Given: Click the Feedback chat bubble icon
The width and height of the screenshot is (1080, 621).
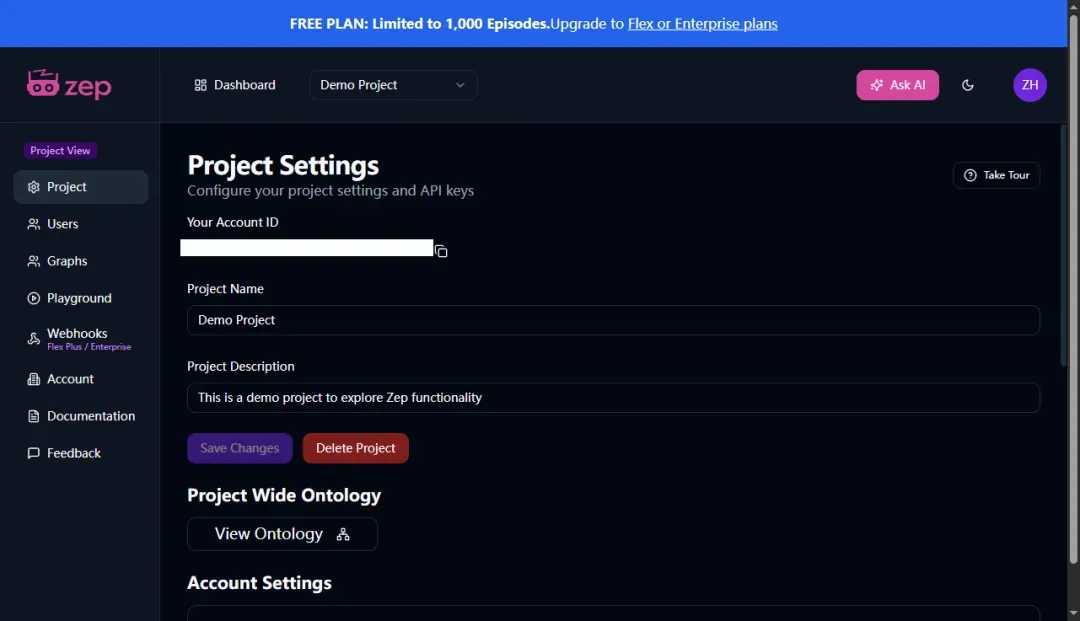Looking at the screenshot, I should (34, 453).
